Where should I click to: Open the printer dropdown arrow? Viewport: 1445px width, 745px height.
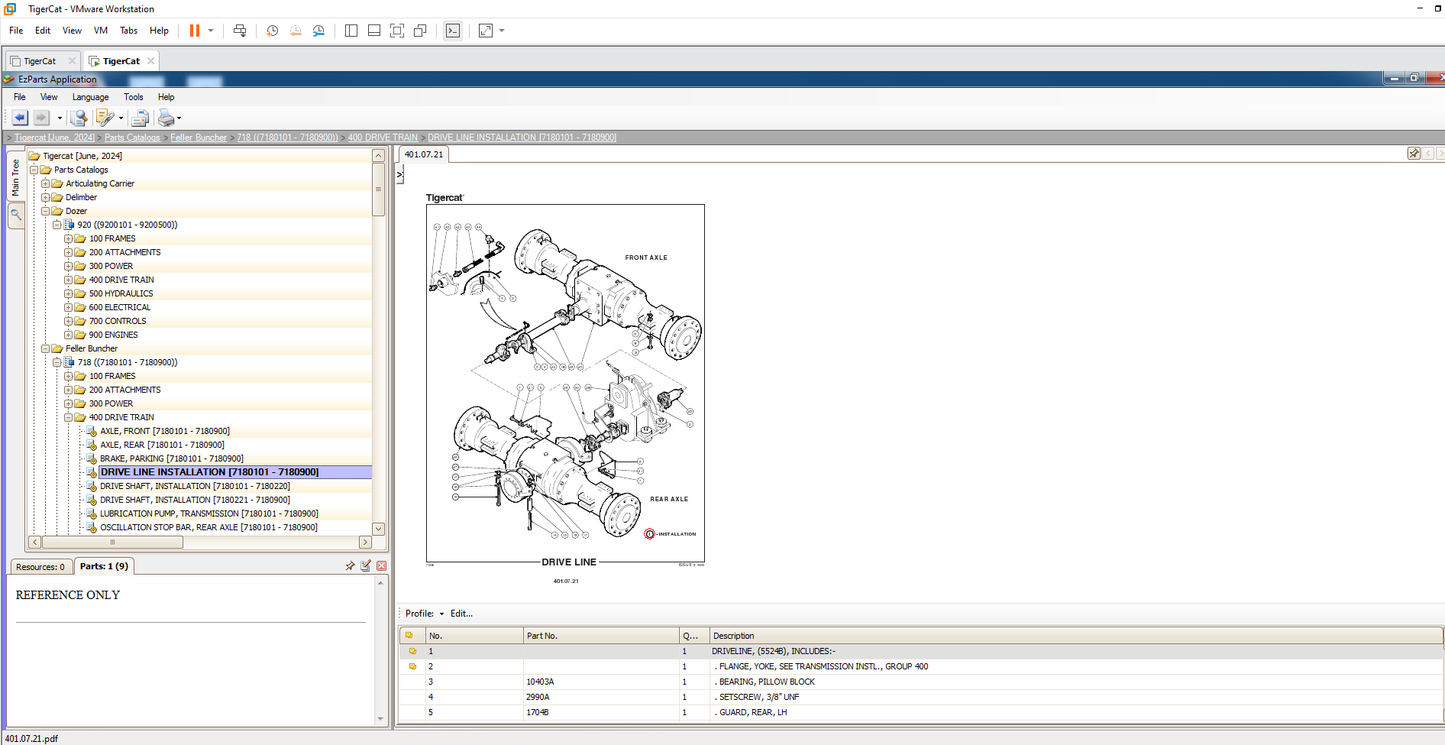[179, 119]
